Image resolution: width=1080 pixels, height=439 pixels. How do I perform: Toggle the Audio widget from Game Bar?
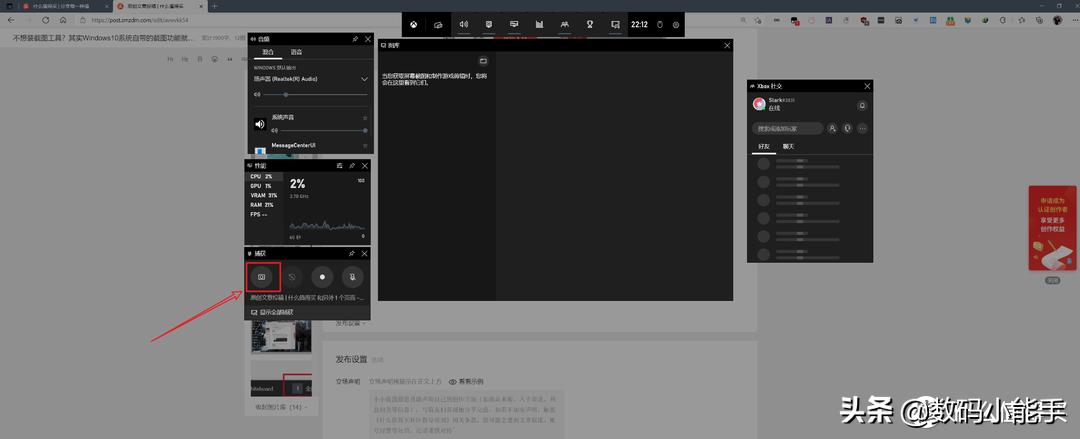(464, 24)
